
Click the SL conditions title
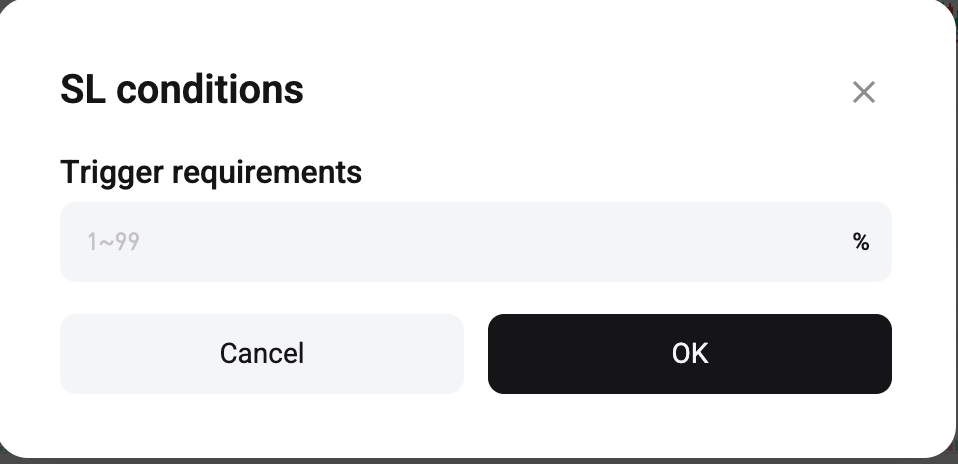[182, 90]
